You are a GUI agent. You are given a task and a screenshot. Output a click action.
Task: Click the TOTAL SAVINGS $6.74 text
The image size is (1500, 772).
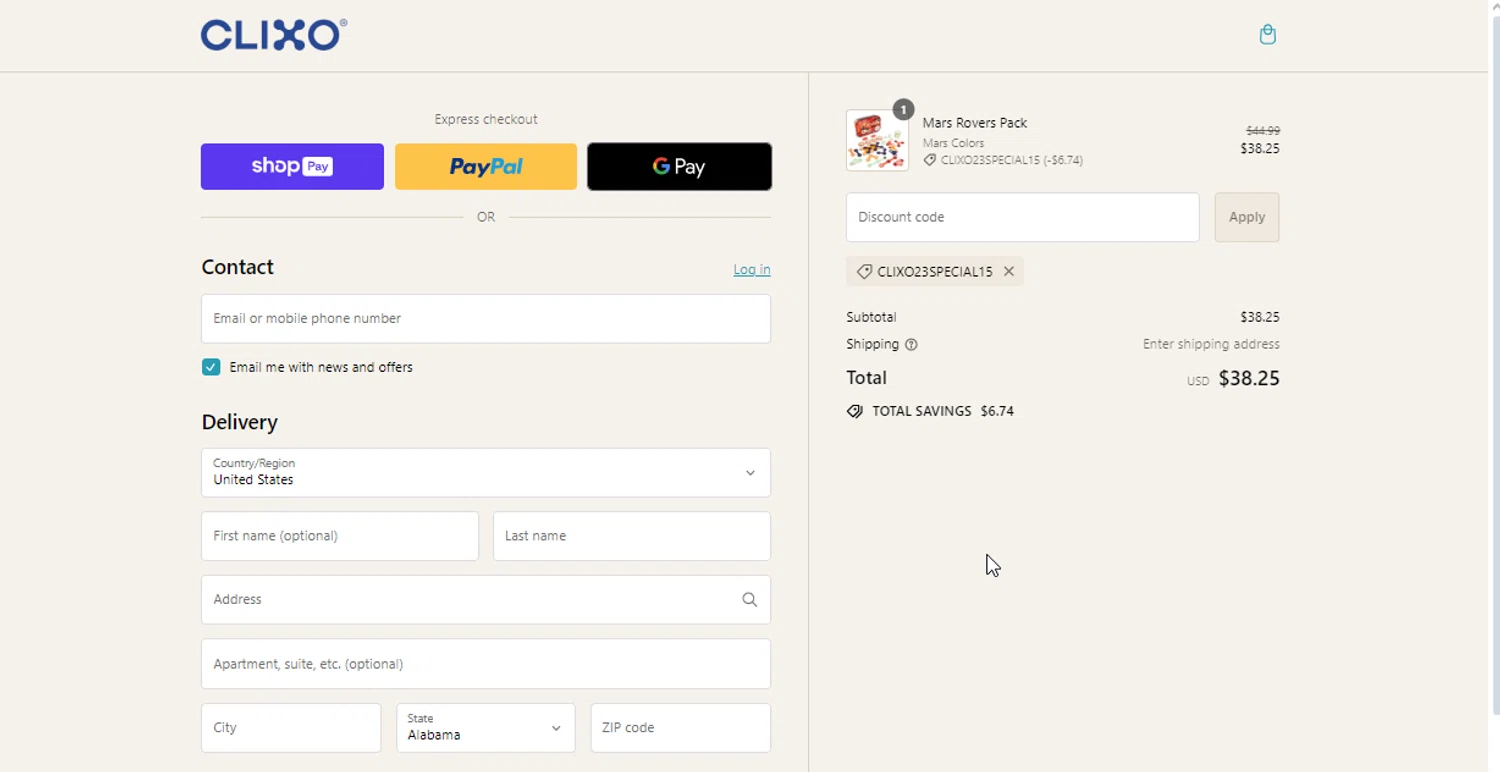[943, 411]
